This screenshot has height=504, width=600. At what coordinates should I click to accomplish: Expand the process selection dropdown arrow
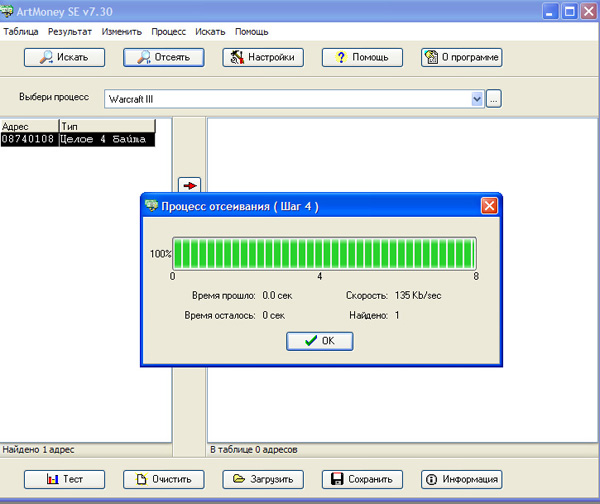pos(477,99)
